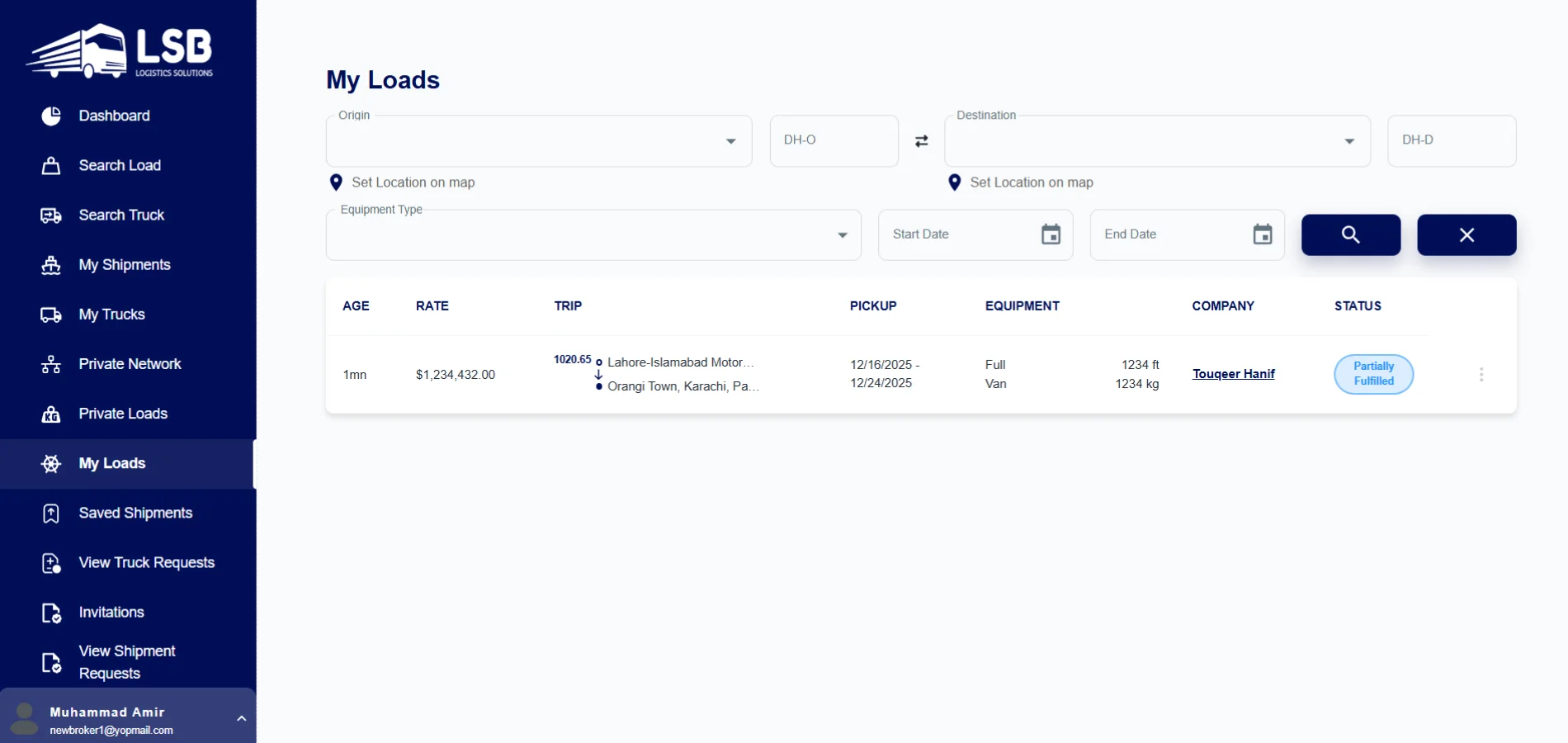This screenshot has height=743, width=1568.
Task: Click the Partially Fulfilled status badge
Action: click(x=1373, y=374)
